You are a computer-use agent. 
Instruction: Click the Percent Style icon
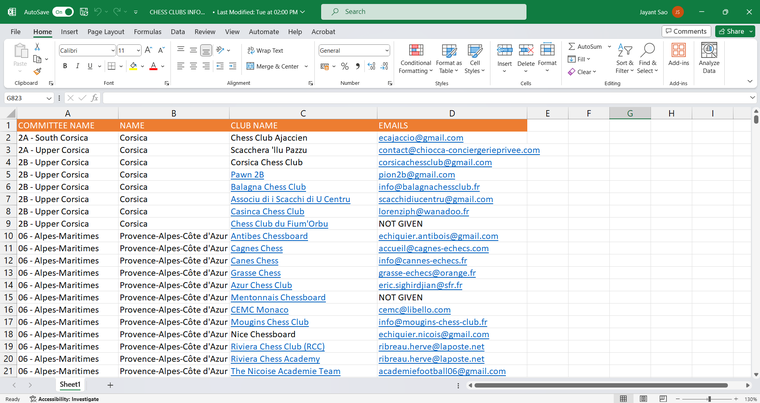coord(344,66)
